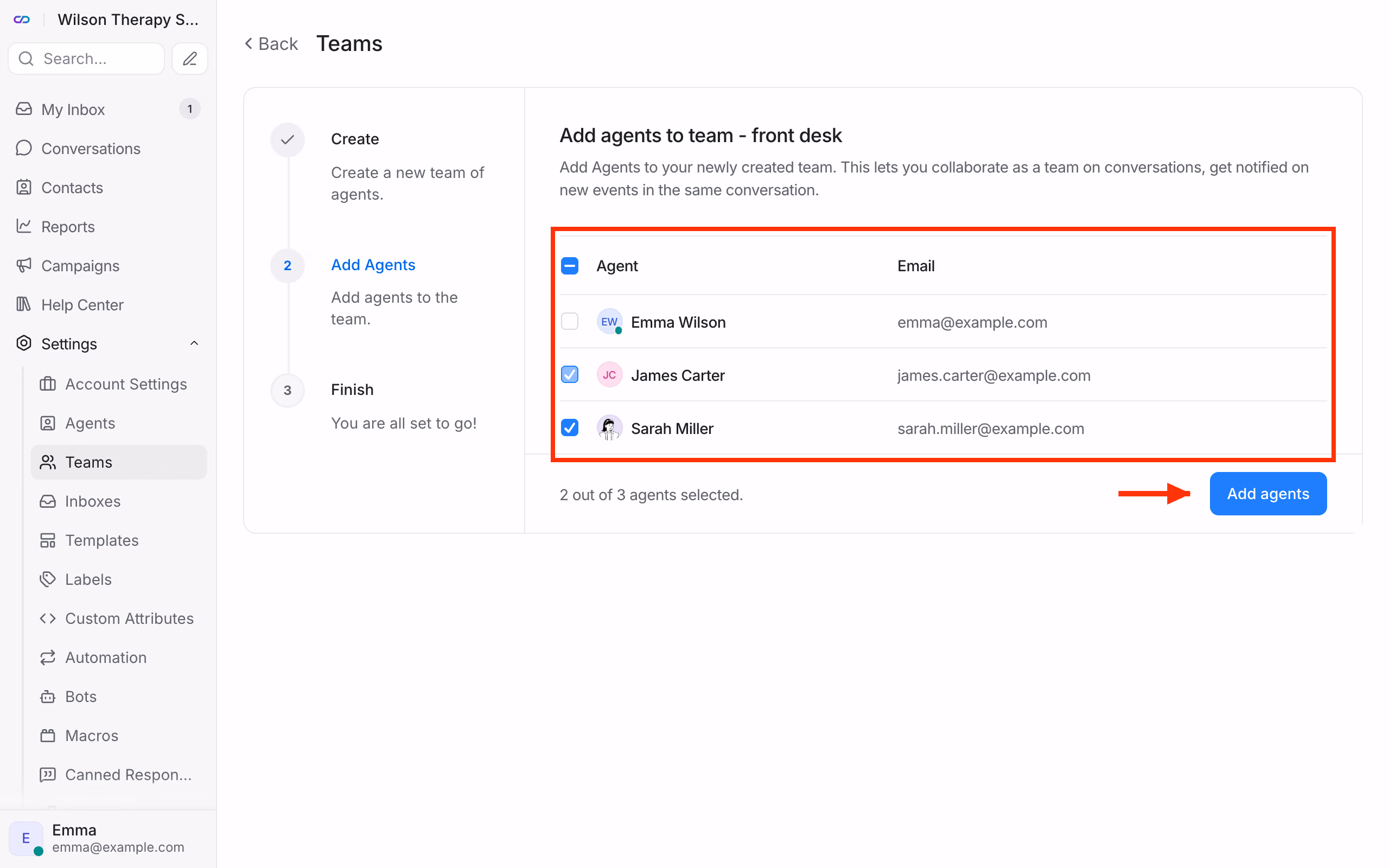Open the Emma profile menu at bottom

[108, 838]
